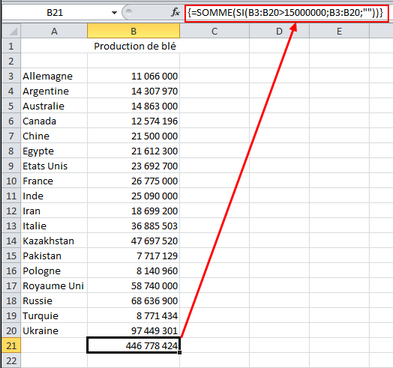Select column A header
This screenshot has width=393, height=368.
pyautogui.click(x=54, y=31)
